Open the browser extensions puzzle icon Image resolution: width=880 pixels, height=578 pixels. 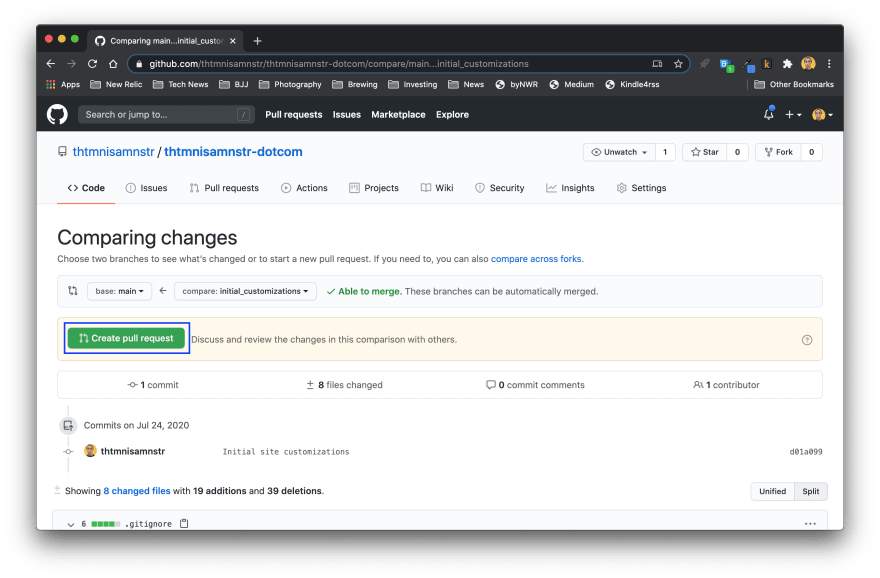(x=787, y=64)
